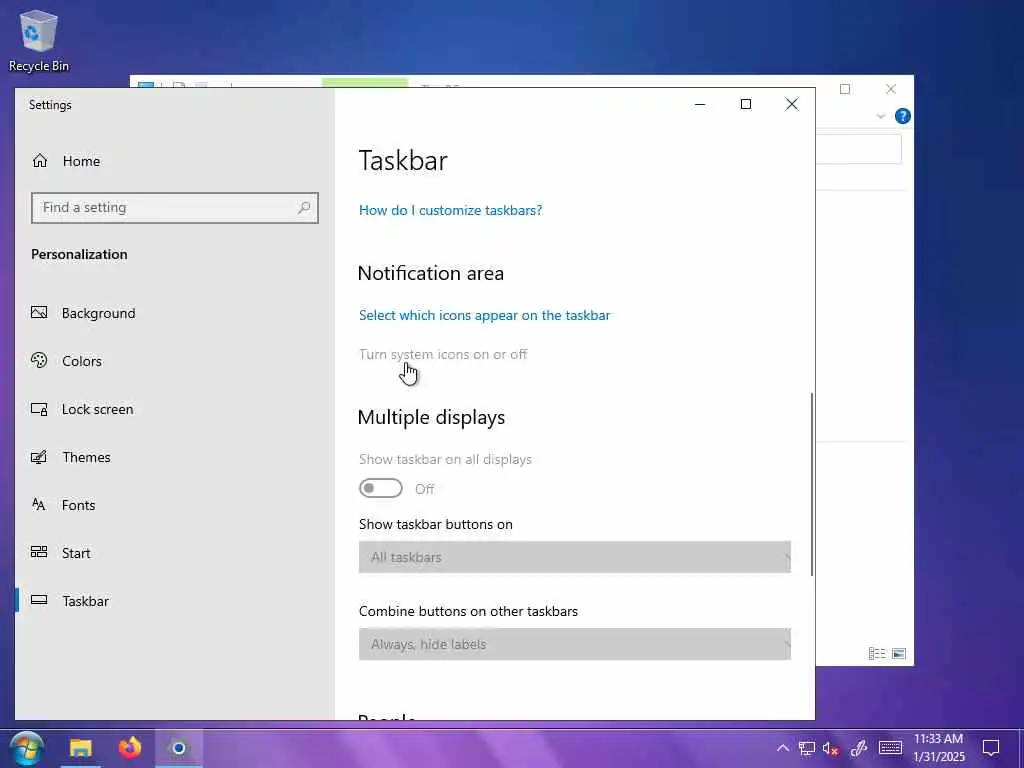The height and width of the screenshot is (768, 1024).
Task: Open the touch keyboard tray icon
Action: tap(890, 748)
